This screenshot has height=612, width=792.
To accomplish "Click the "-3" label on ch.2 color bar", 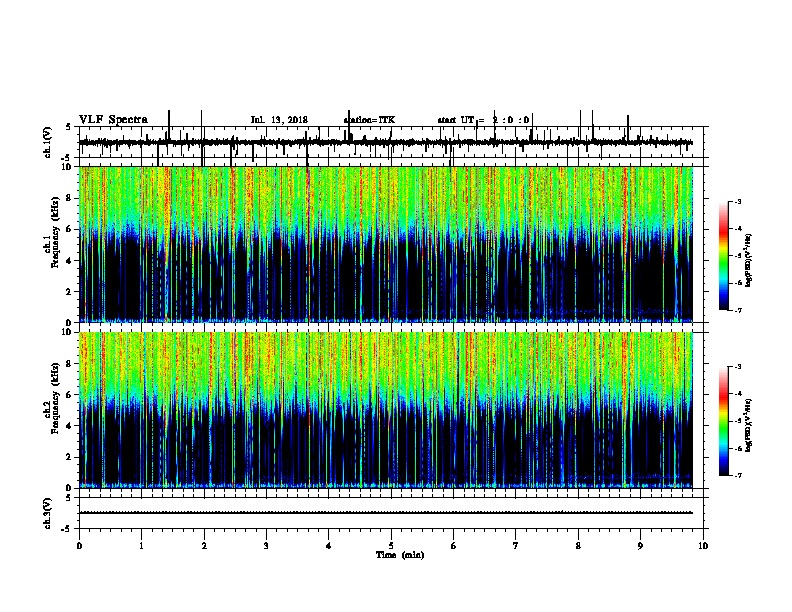I will pos(738,367).
